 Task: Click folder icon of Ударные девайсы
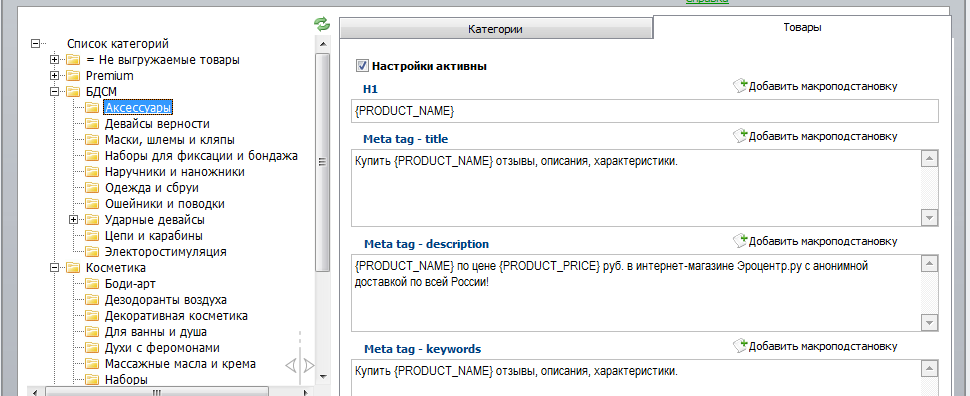(92, 220)
